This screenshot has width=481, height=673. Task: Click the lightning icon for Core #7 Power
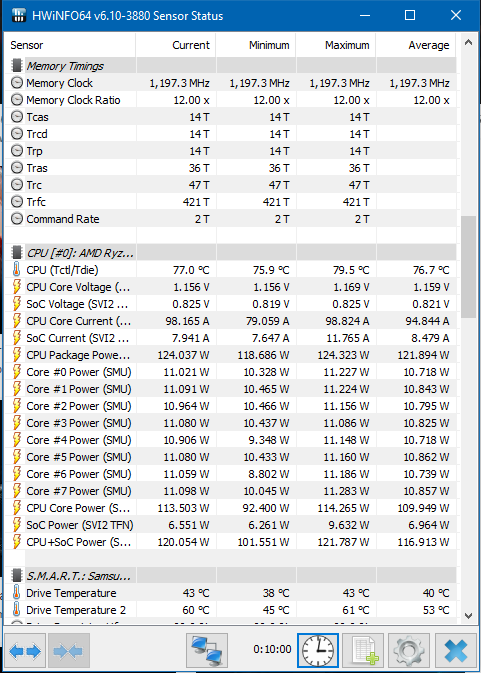coord(16,491)
